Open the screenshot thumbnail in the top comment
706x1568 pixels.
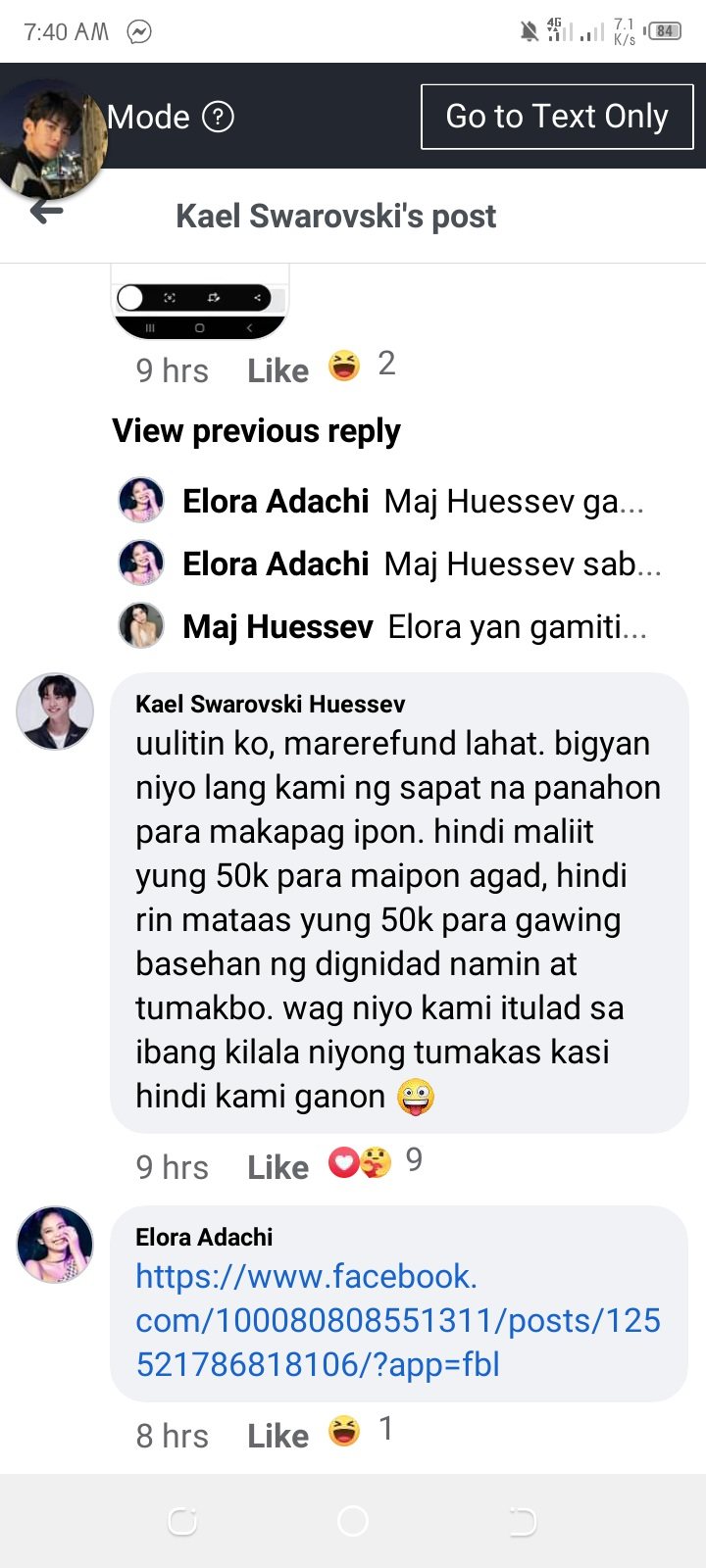coord(200,302)
